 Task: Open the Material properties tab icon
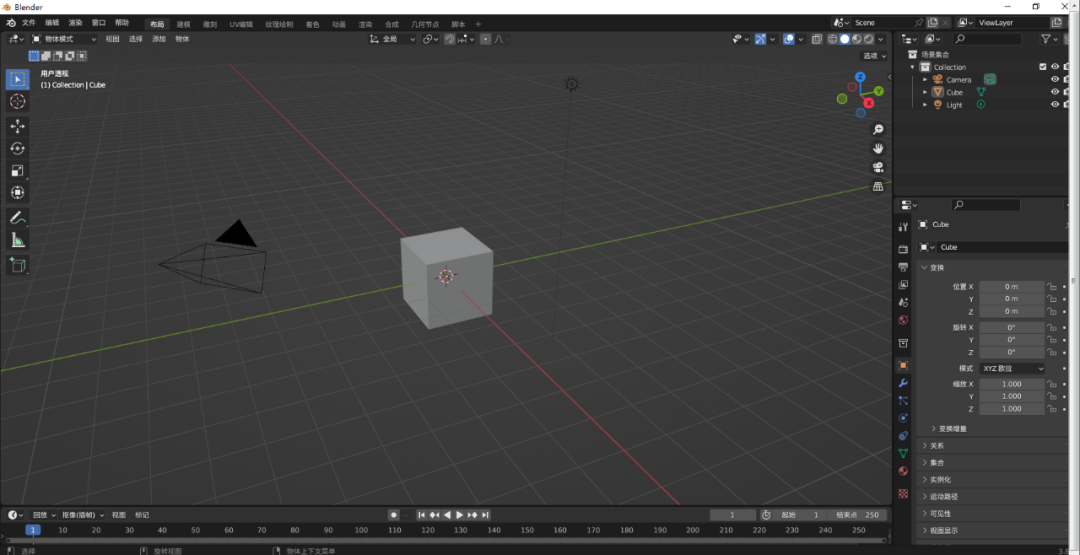tap(903, 471)
